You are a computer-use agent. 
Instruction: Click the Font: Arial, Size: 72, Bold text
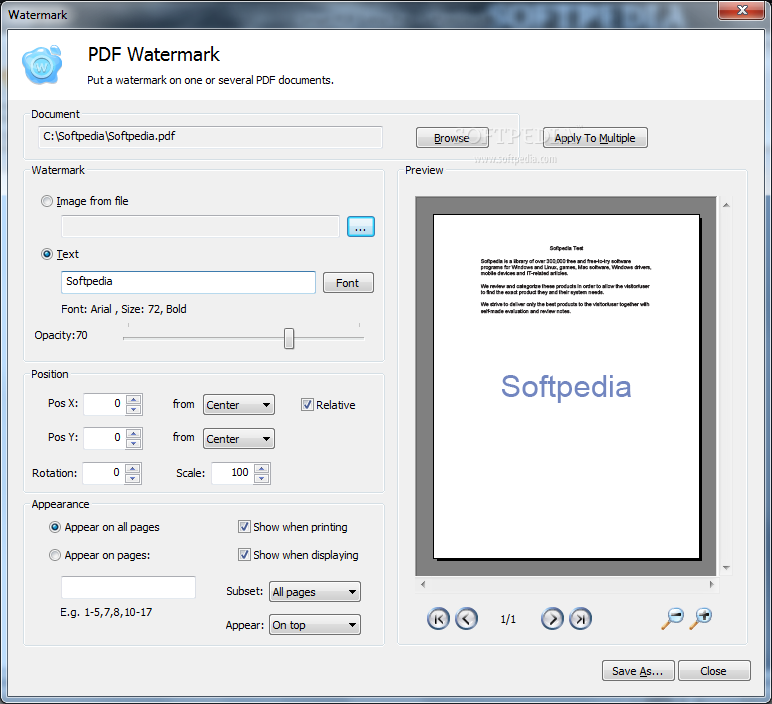124,309
